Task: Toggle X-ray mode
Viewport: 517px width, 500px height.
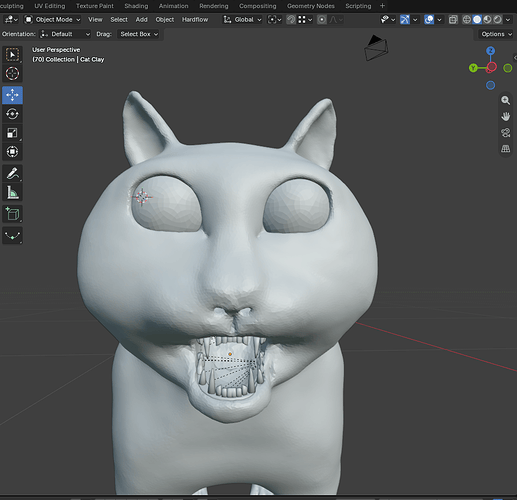Action: [x=453, y=20]
